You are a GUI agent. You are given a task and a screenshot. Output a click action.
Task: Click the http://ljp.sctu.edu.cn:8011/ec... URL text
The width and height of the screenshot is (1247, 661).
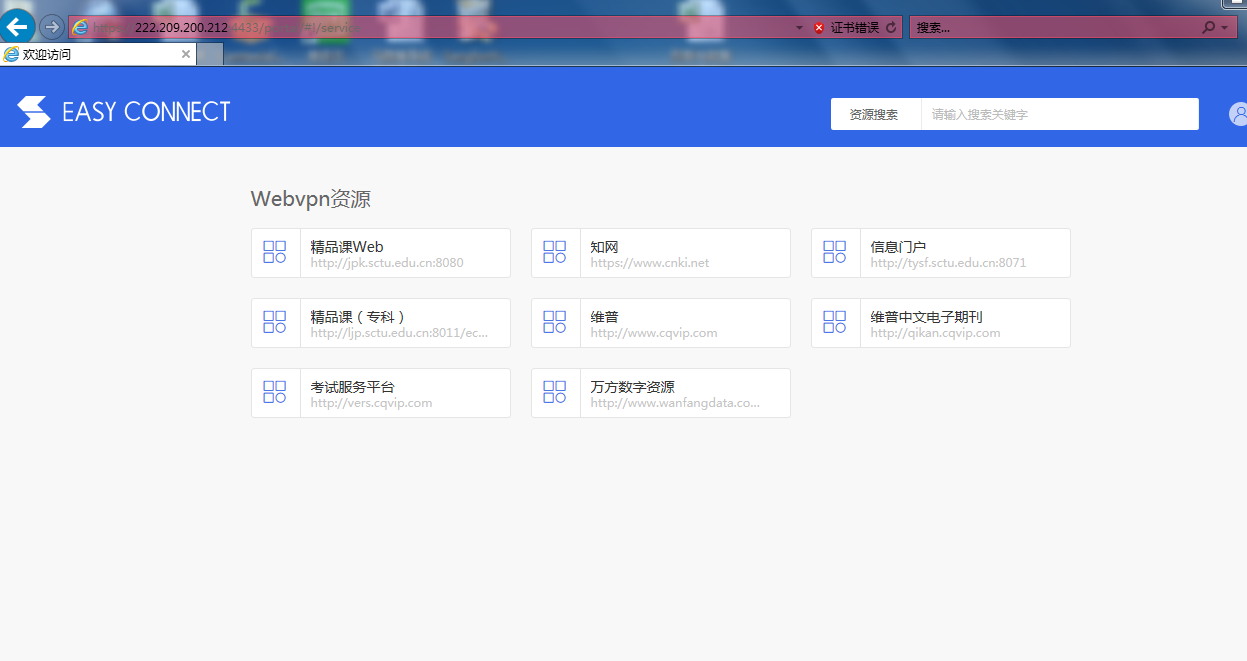point(399,333)
